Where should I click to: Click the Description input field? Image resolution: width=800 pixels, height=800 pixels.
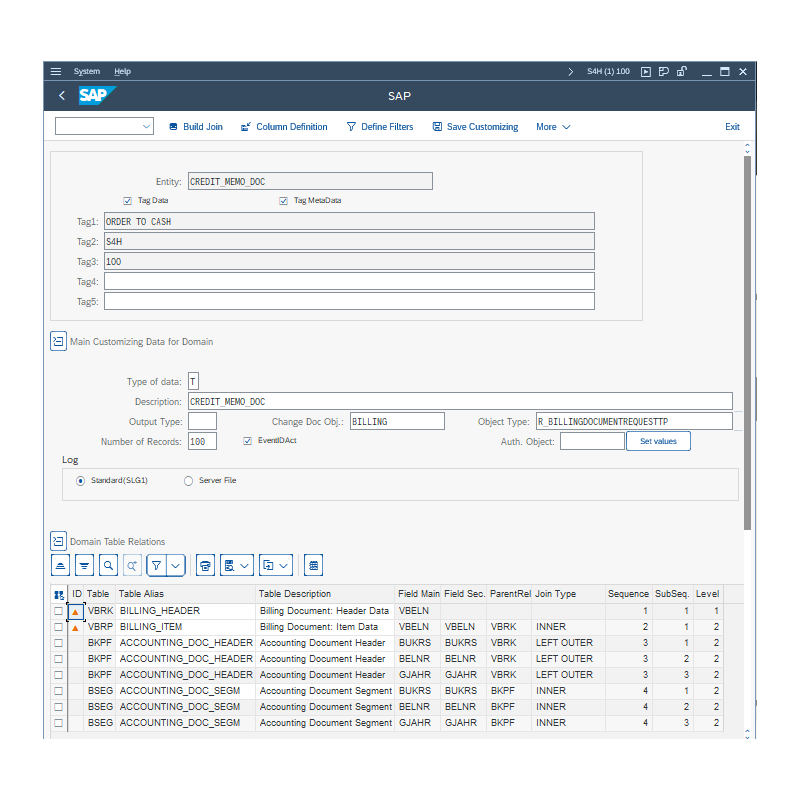[x=460, y=402]
